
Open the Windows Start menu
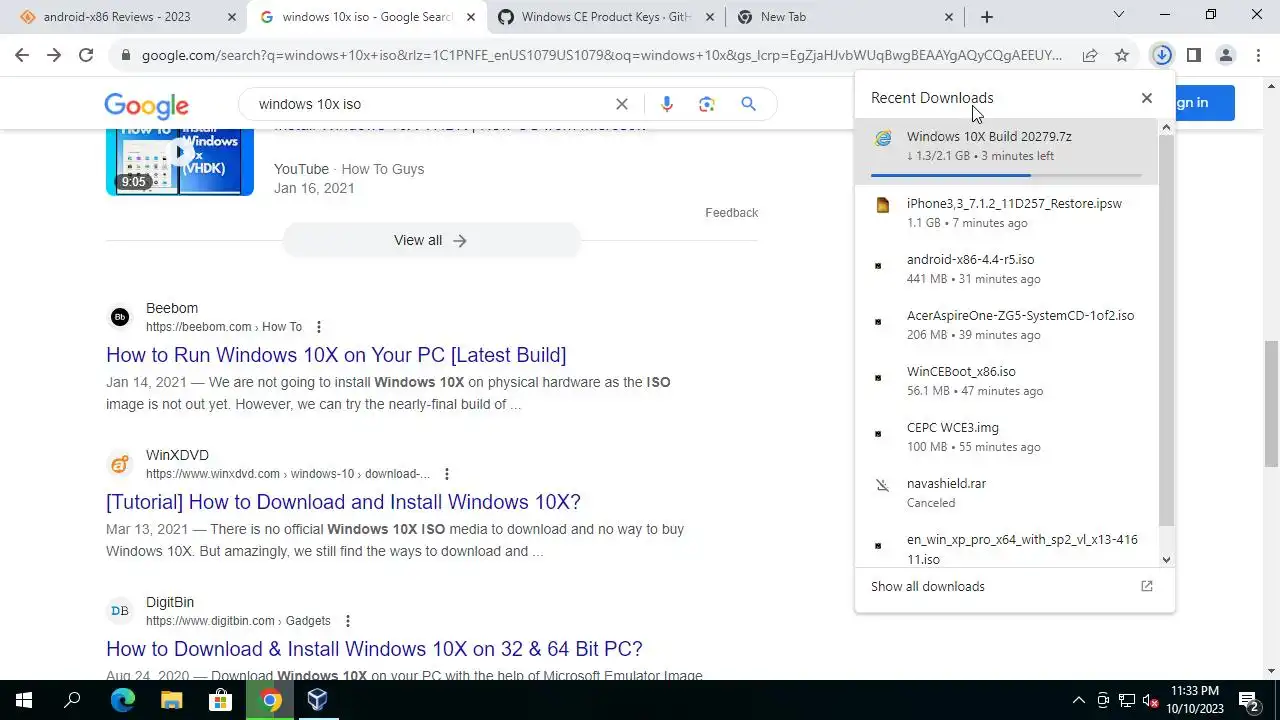click(24, 700)
